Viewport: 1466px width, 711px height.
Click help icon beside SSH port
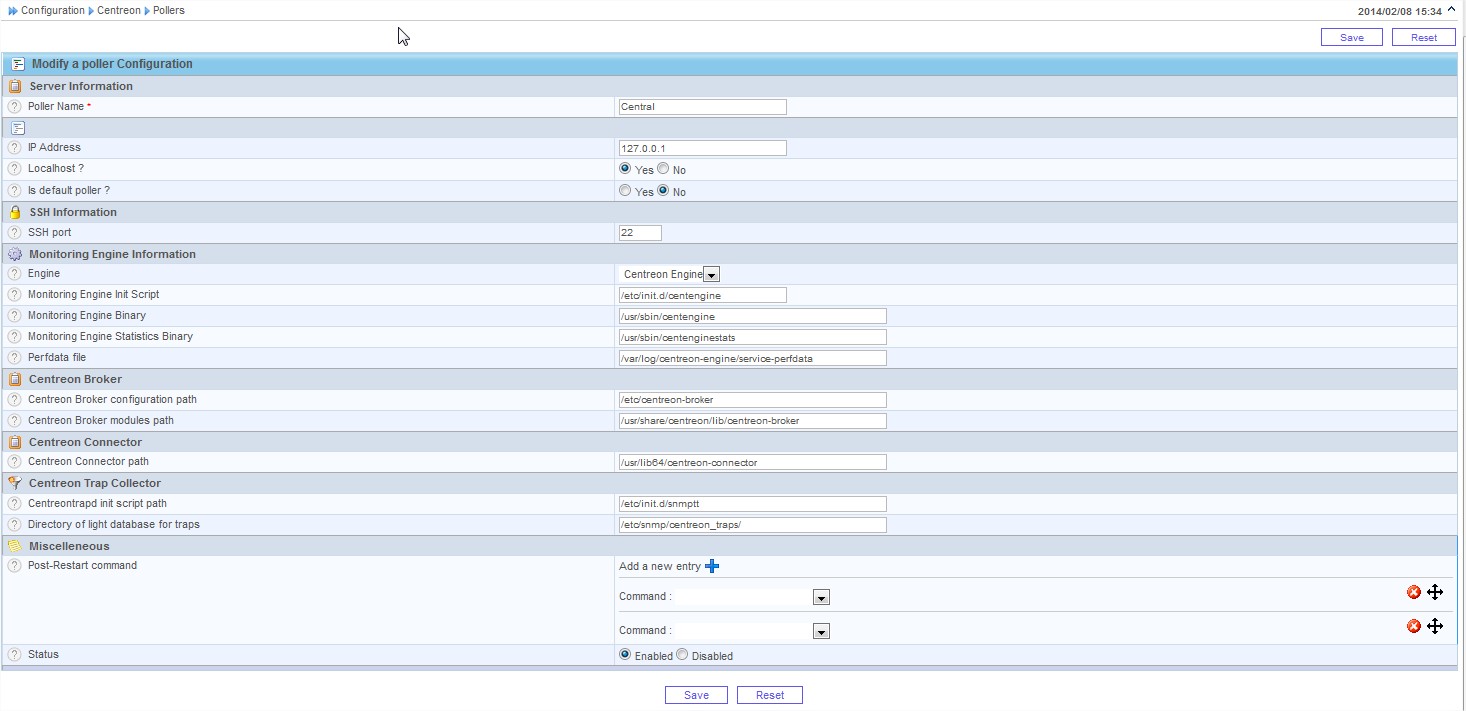coord(14,232)
